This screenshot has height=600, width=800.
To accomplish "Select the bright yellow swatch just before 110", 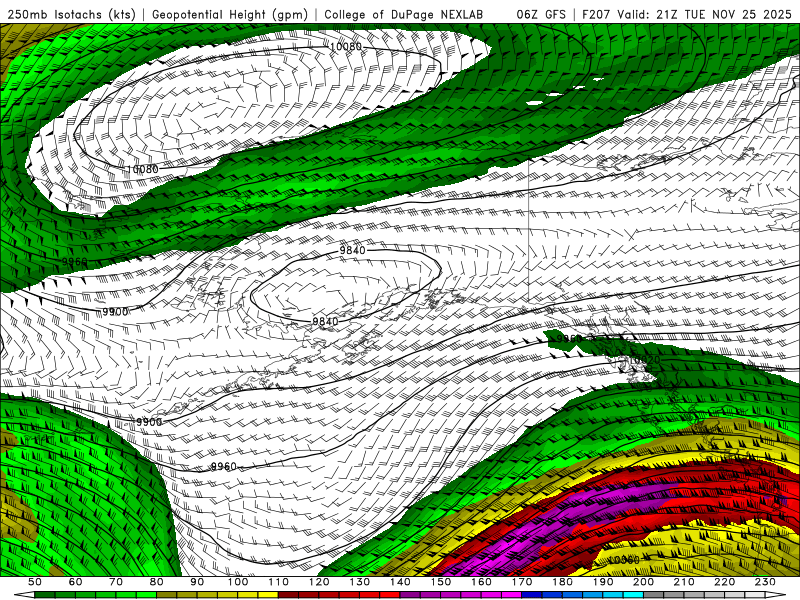I will [x=268, y=595].
